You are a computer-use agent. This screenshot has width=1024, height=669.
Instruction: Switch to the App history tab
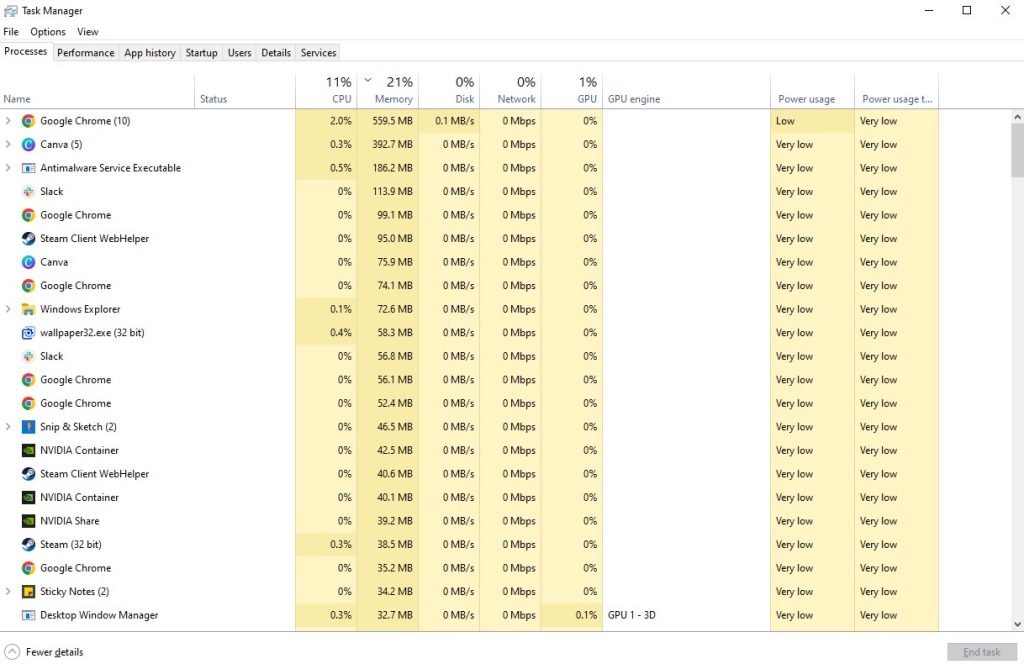150,53
